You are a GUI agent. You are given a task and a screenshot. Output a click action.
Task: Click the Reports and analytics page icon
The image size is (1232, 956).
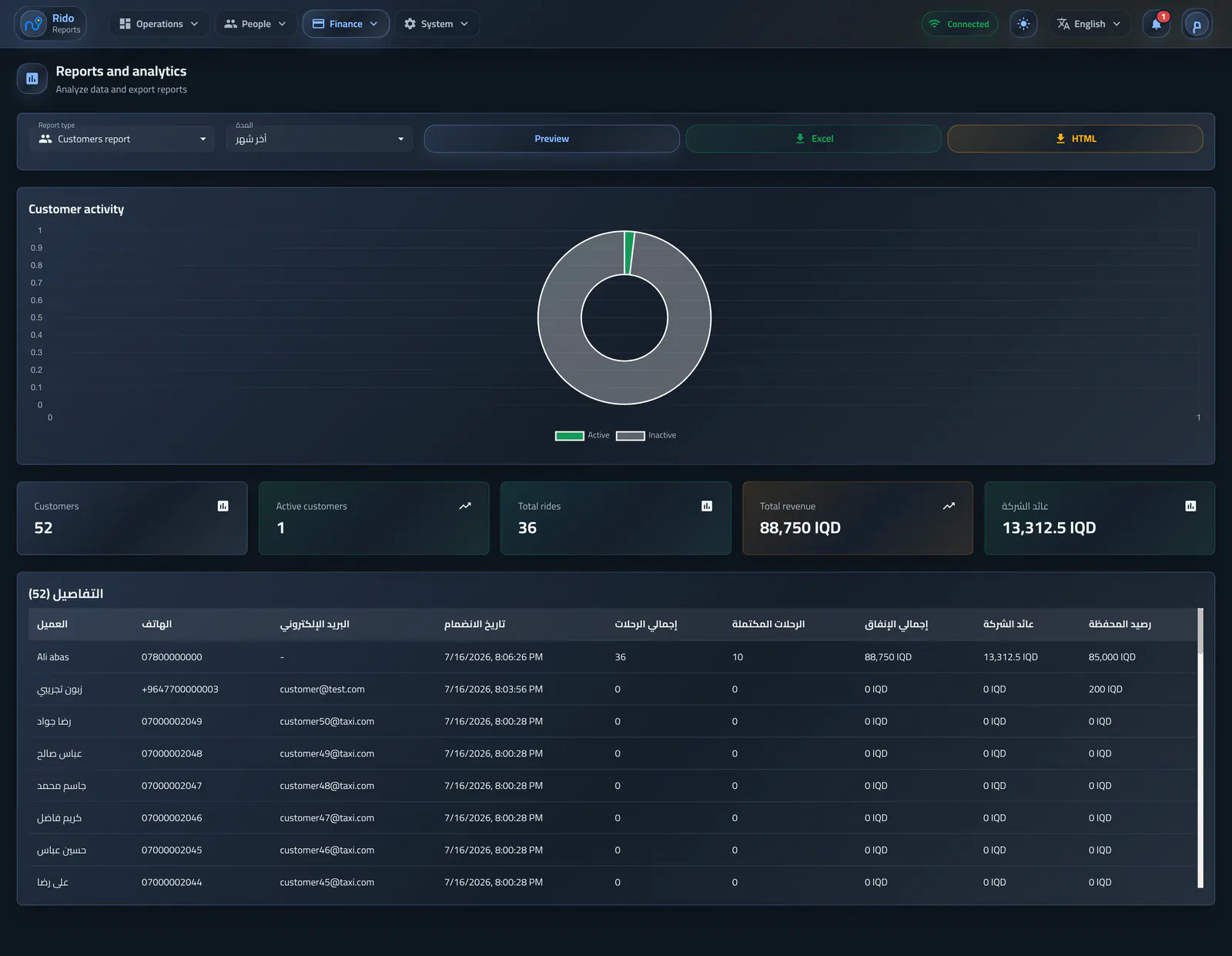(32, 79)
